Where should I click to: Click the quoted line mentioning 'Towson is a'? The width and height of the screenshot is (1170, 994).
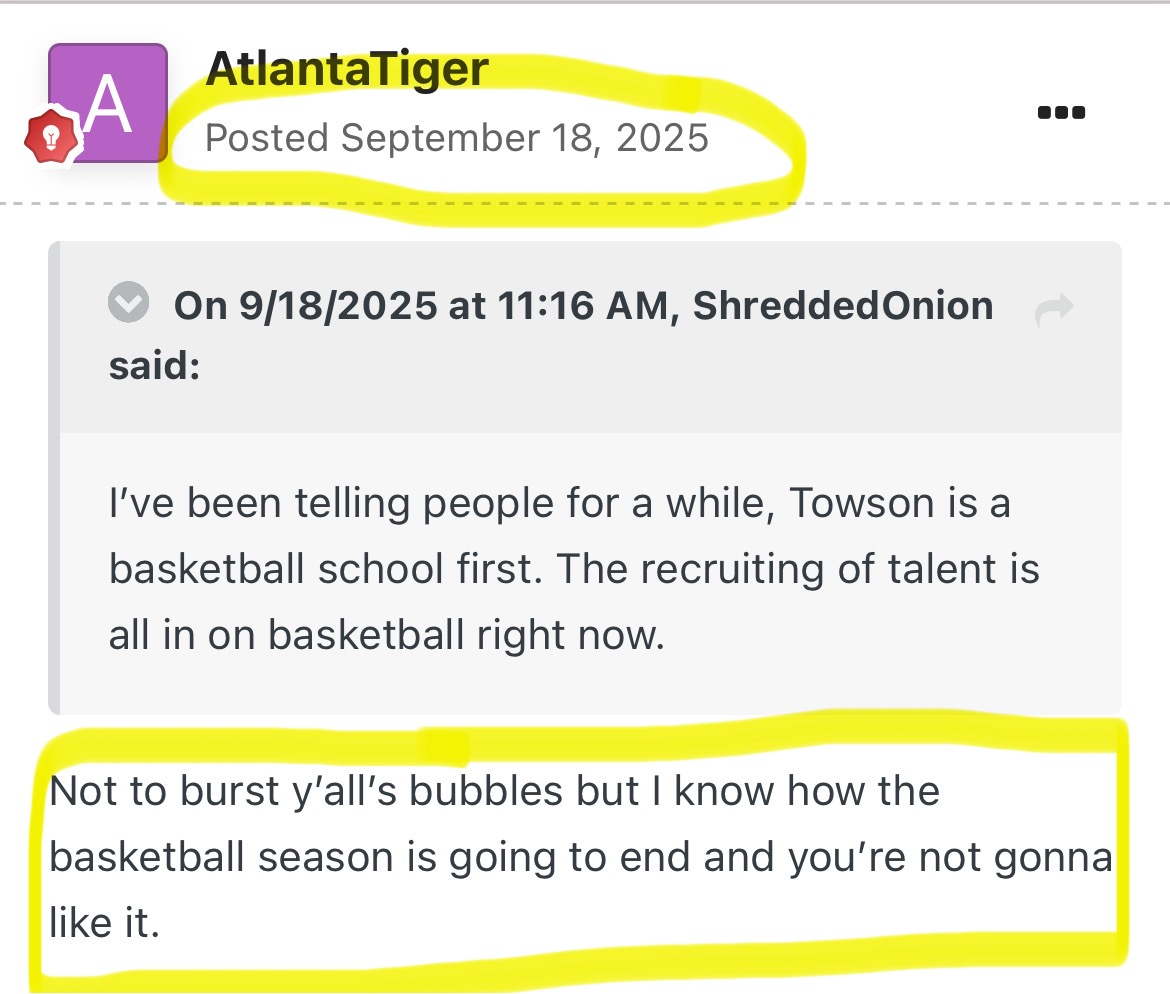click(x=559, y=502)
